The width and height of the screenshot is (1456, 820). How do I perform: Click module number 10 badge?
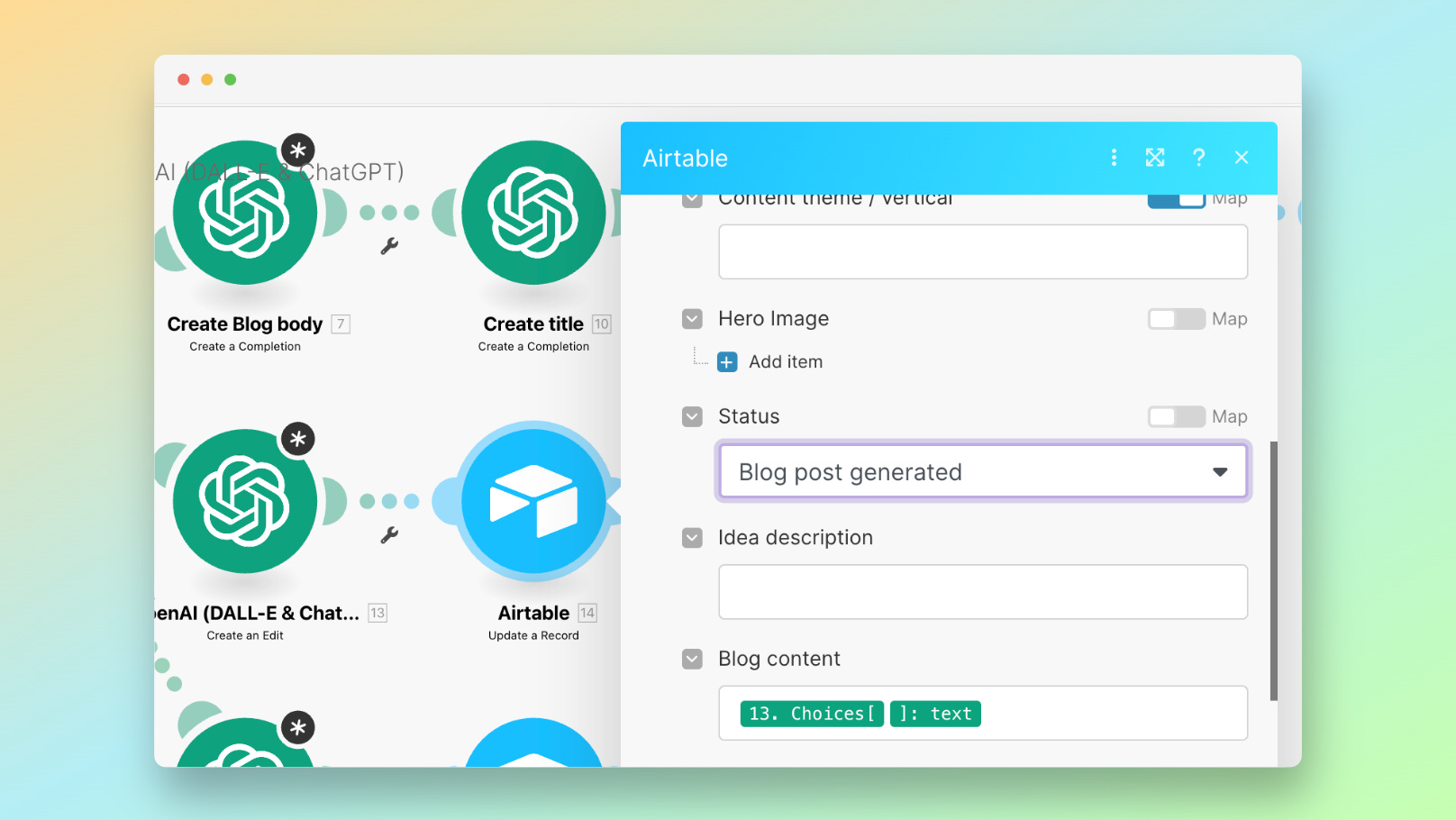602,324
